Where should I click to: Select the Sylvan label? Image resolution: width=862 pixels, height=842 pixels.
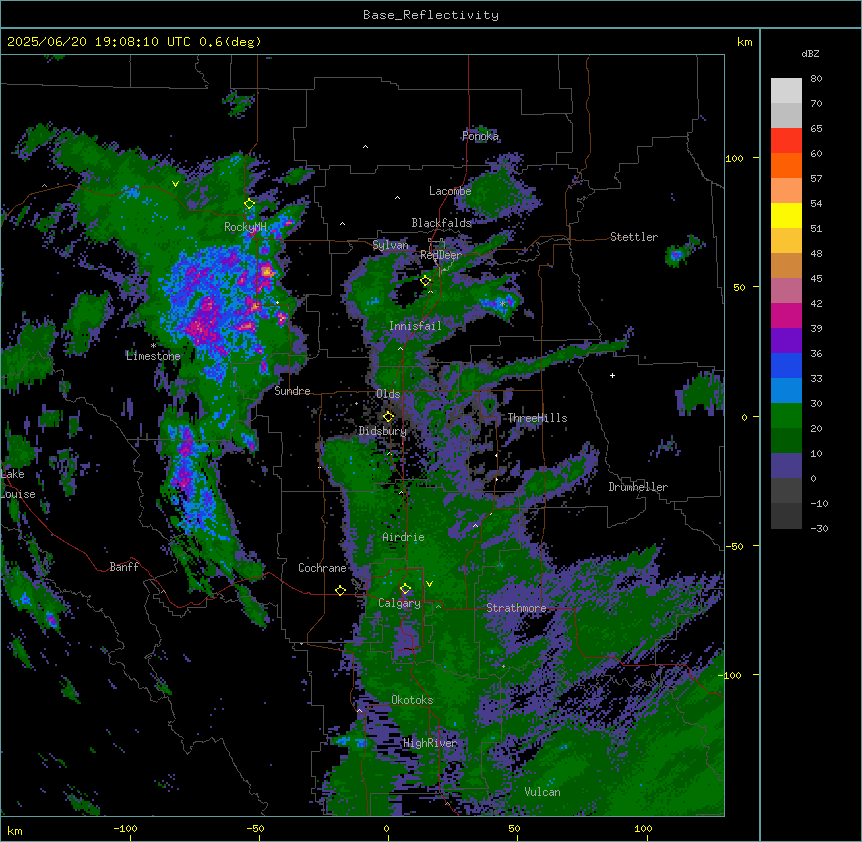click(390, 245)
